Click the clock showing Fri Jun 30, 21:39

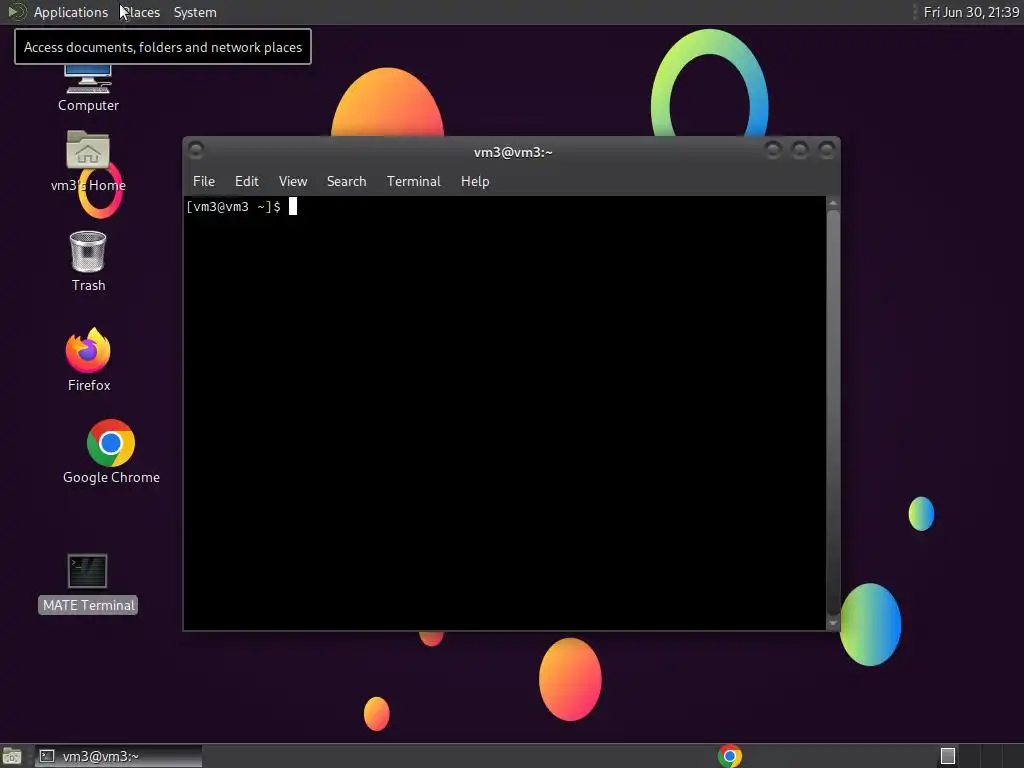pyautogui.click(x=971, y=12)
